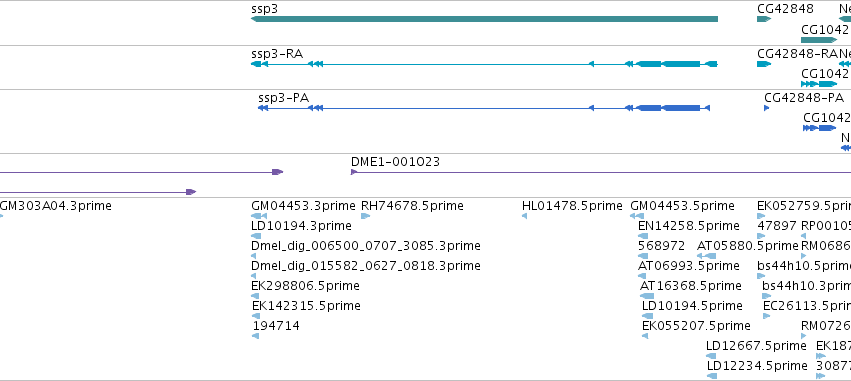Click the RH74678.5prime EST glyph
This screenshot has height=381, width=851.
coord(365,216)
